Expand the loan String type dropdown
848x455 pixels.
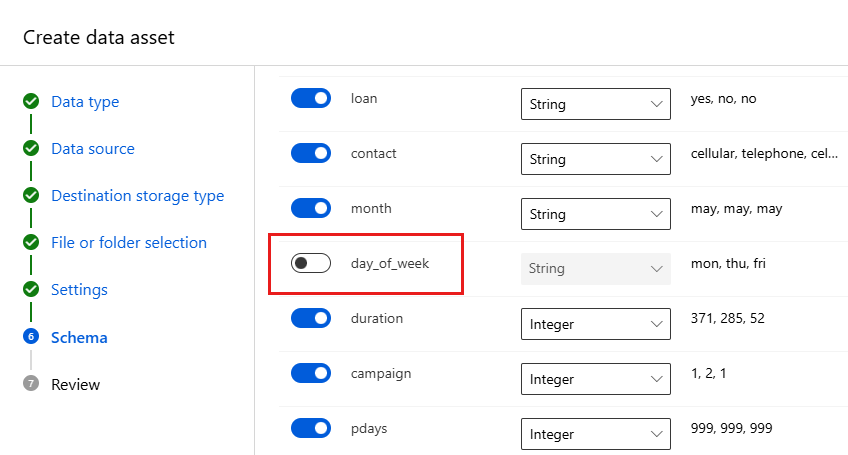click(x=596, y=104)
